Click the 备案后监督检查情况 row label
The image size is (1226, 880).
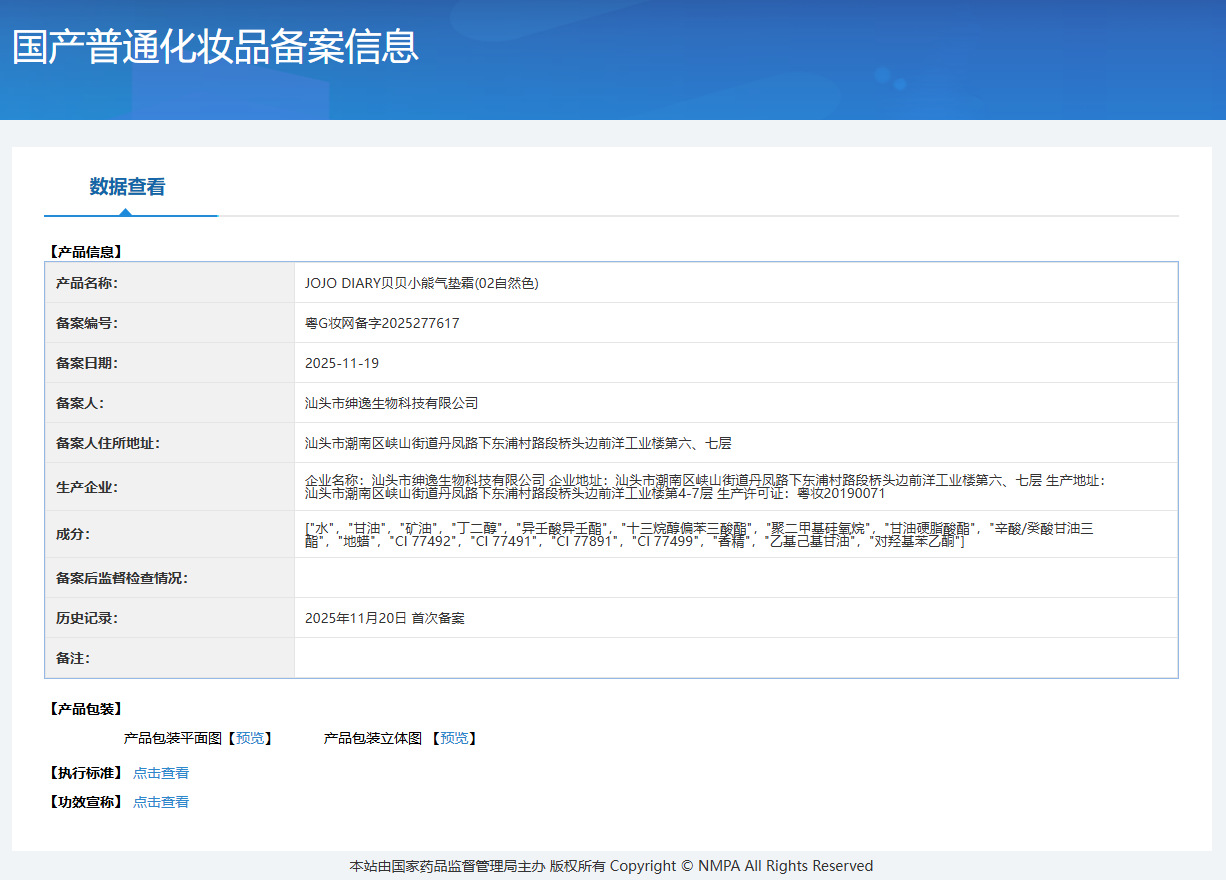[122, 578]
